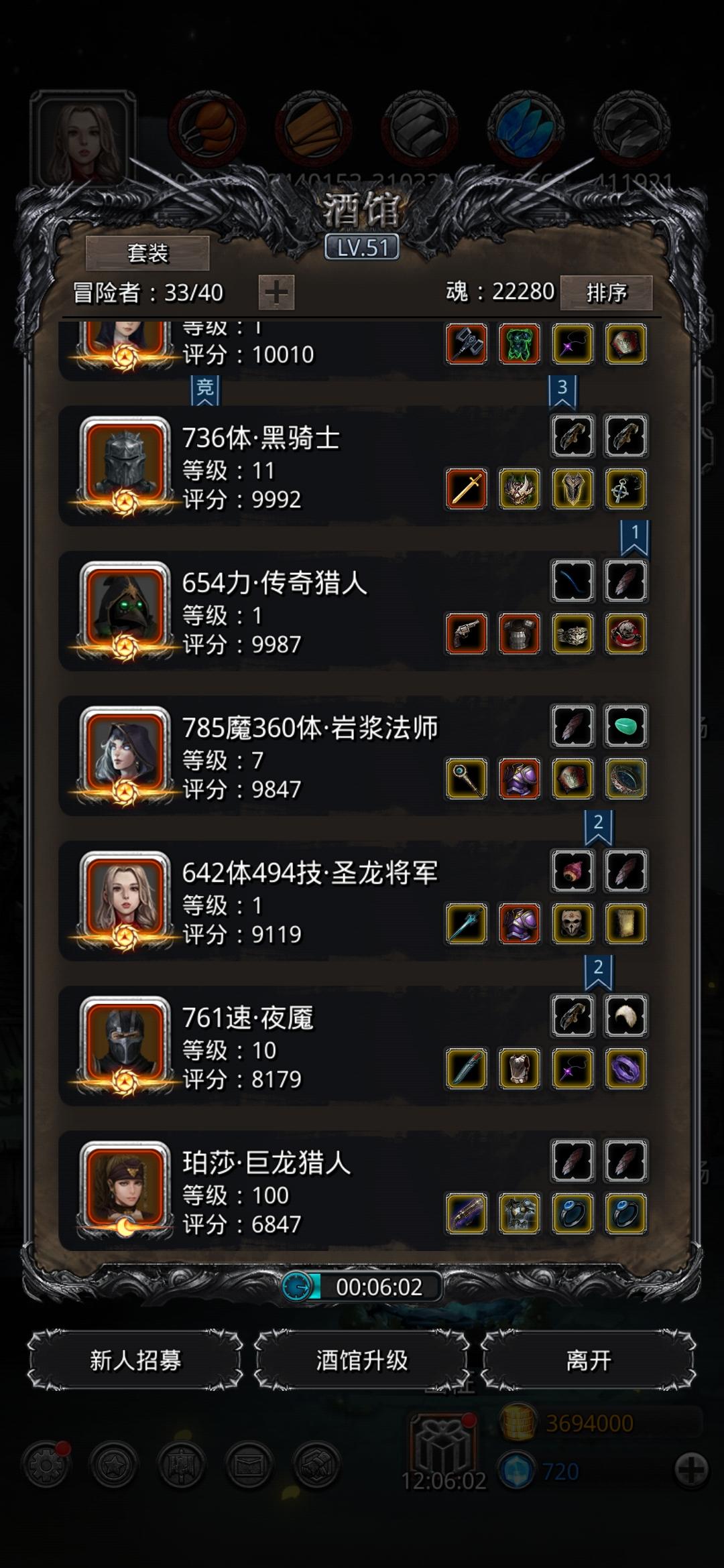Open the gift box reward icon

click(x=442, y=1444)
